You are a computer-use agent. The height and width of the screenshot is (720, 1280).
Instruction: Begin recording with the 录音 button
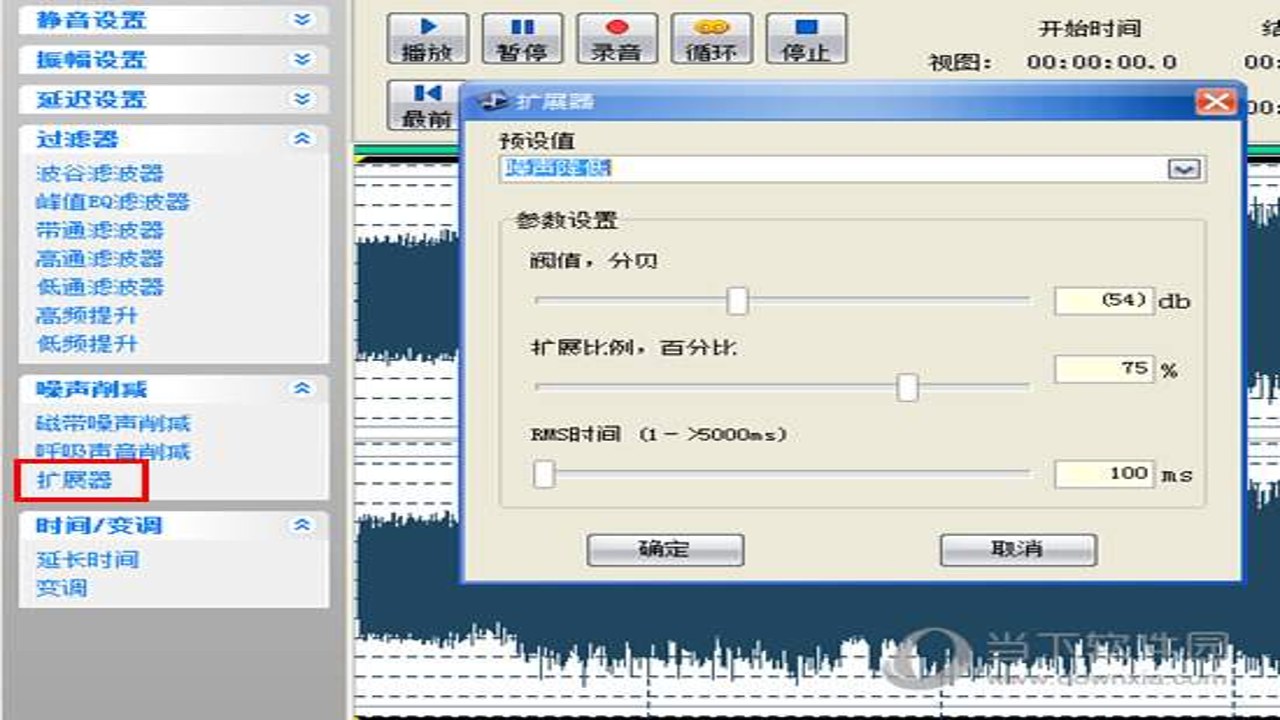tap(617, 39)
